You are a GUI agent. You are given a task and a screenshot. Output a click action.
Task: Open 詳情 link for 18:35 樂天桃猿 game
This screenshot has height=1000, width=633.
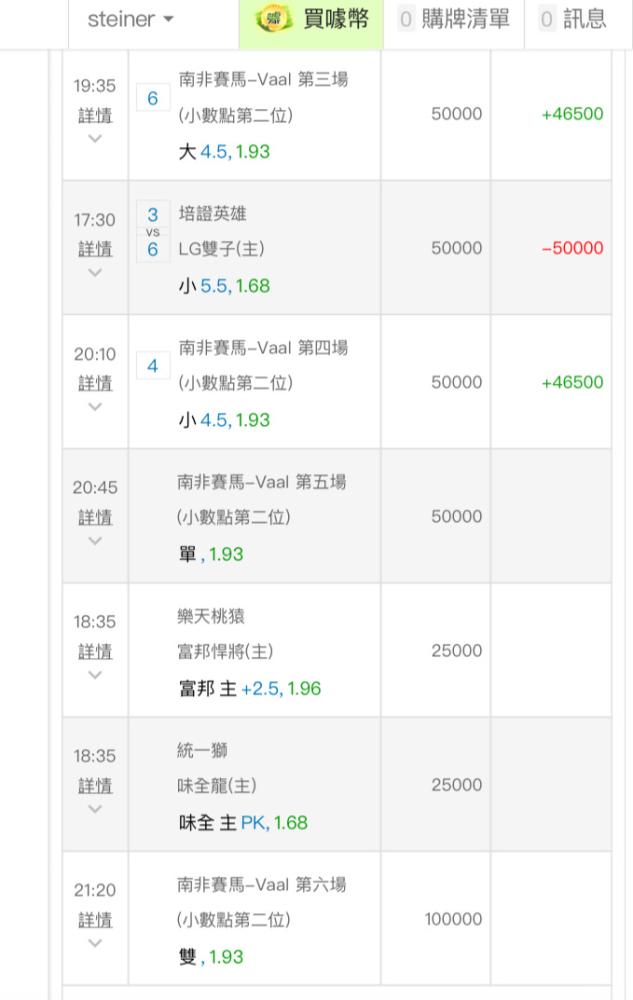[x=95, y=652]
